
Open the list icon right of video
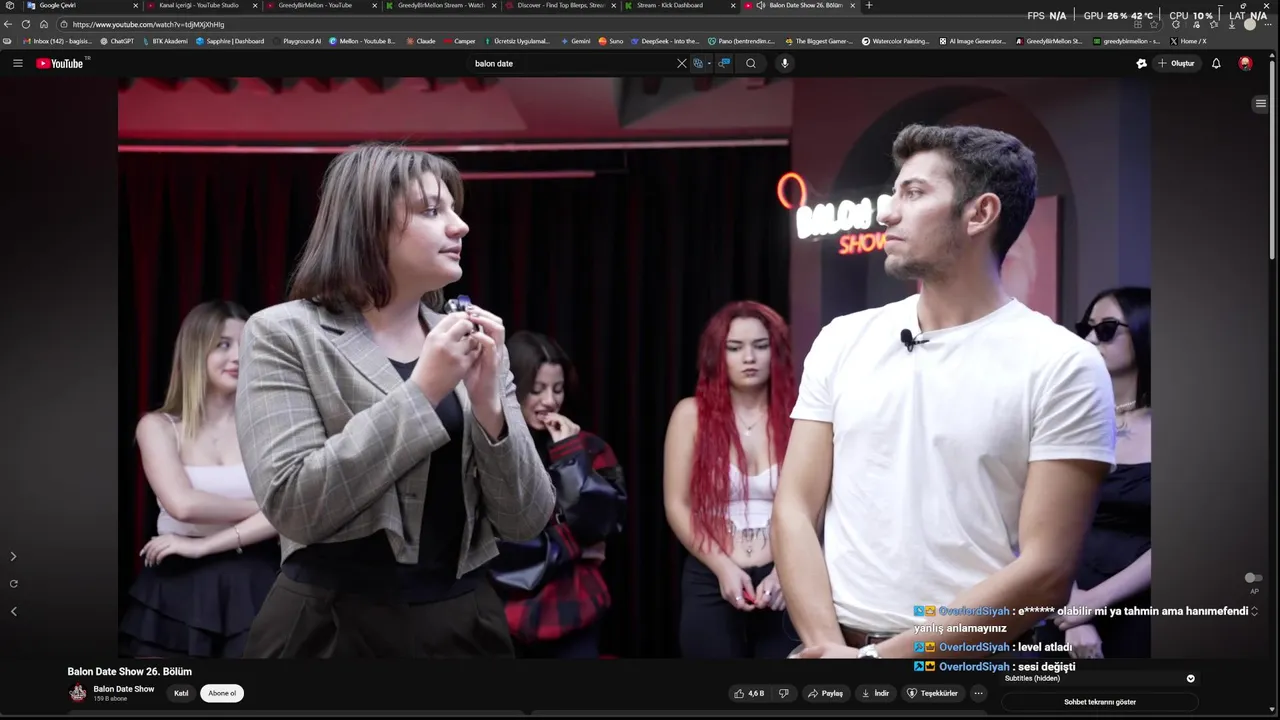[1260, 103]
